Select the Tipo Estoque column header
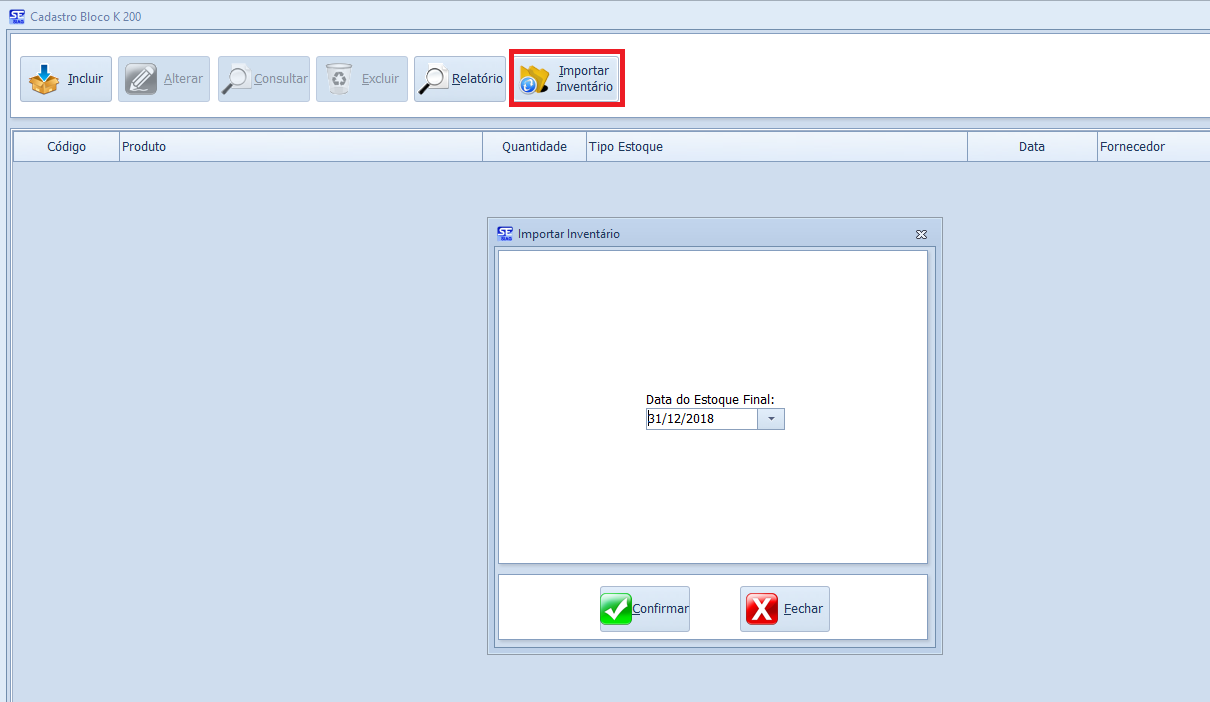Viewport: 1210px width, 702px height. 776,147
